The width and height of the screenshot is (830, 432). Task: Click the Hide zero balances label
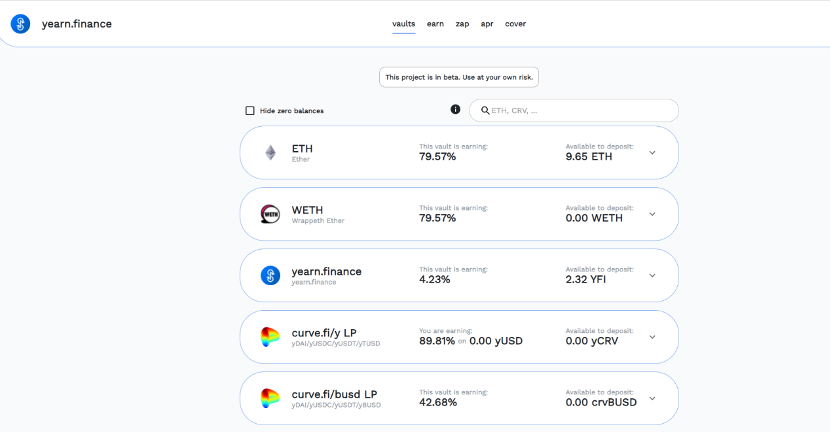(x=292, y=111)
